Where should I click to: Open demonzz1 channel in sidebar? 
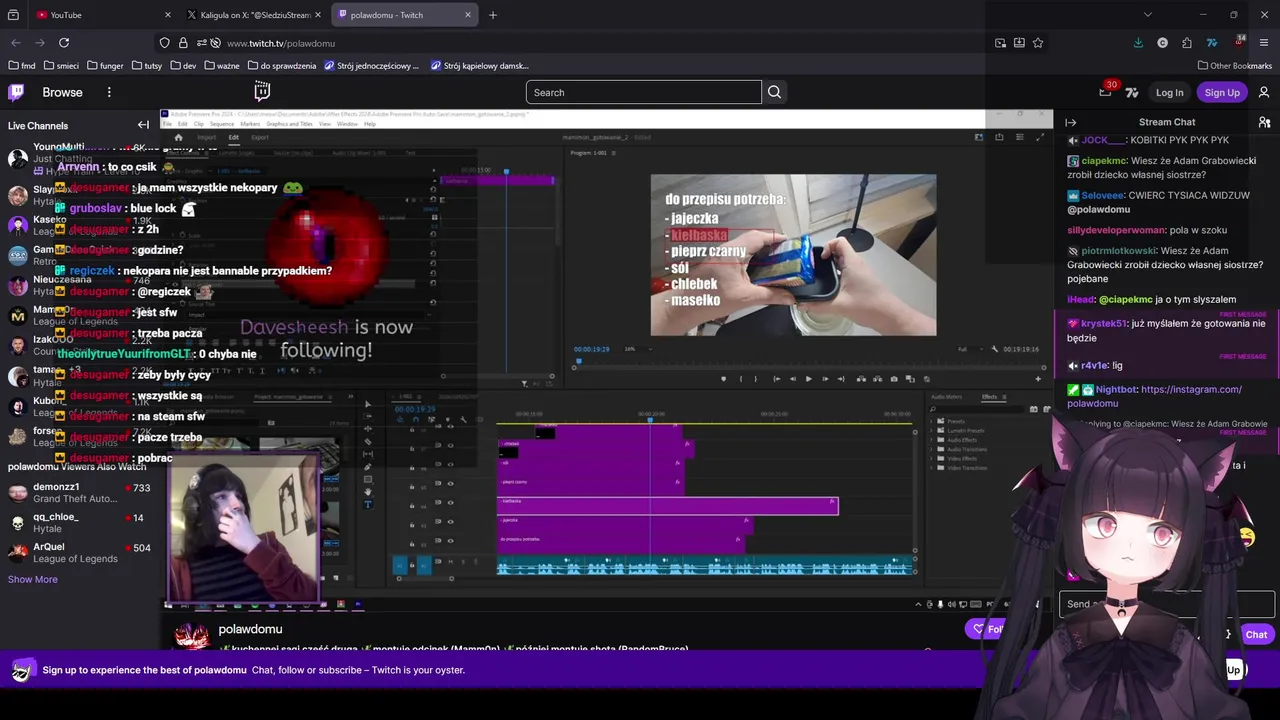coord(80,492)
